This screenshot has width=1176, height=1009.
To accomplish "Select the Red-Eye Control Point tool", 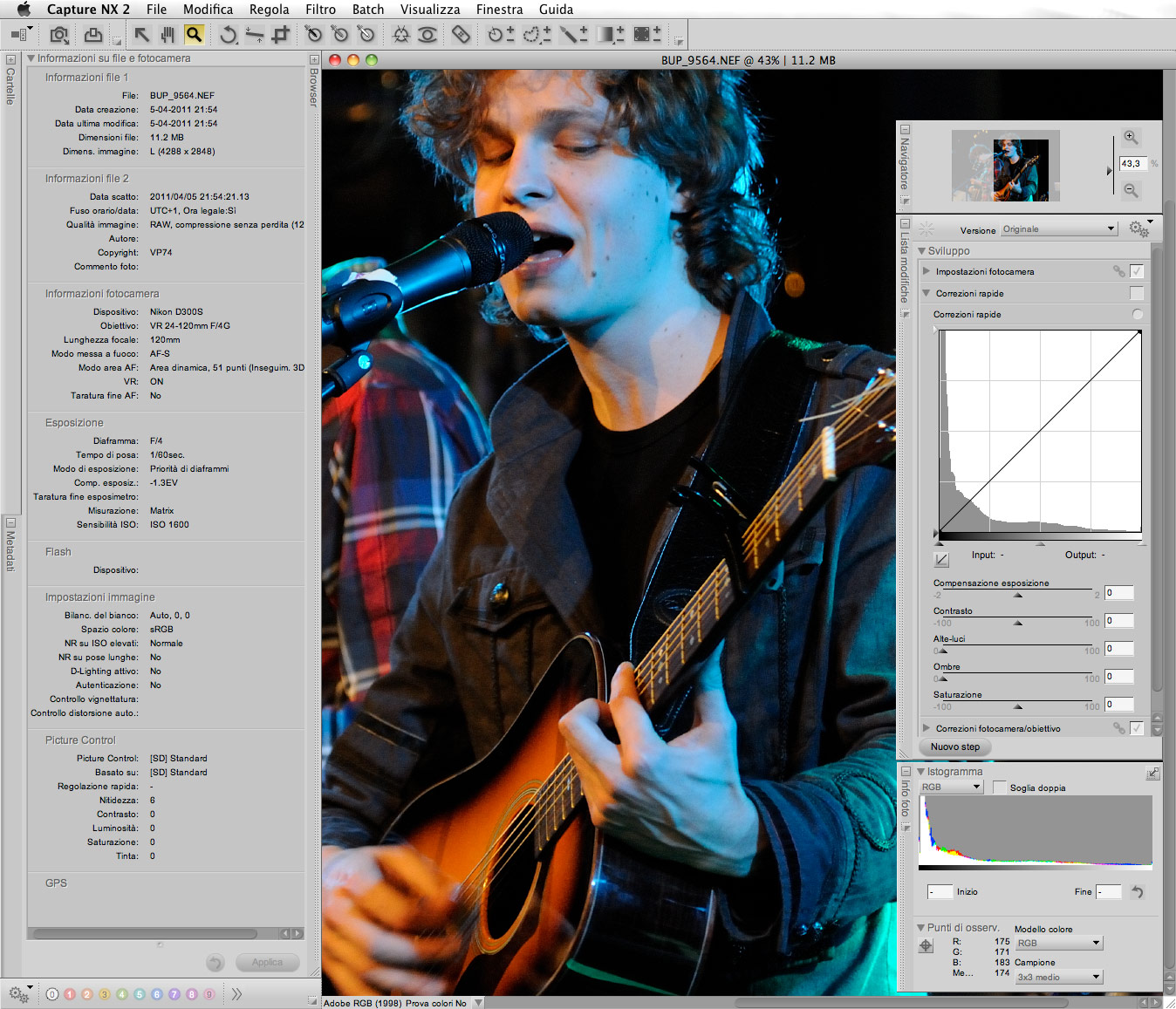I will pos(427,34).
